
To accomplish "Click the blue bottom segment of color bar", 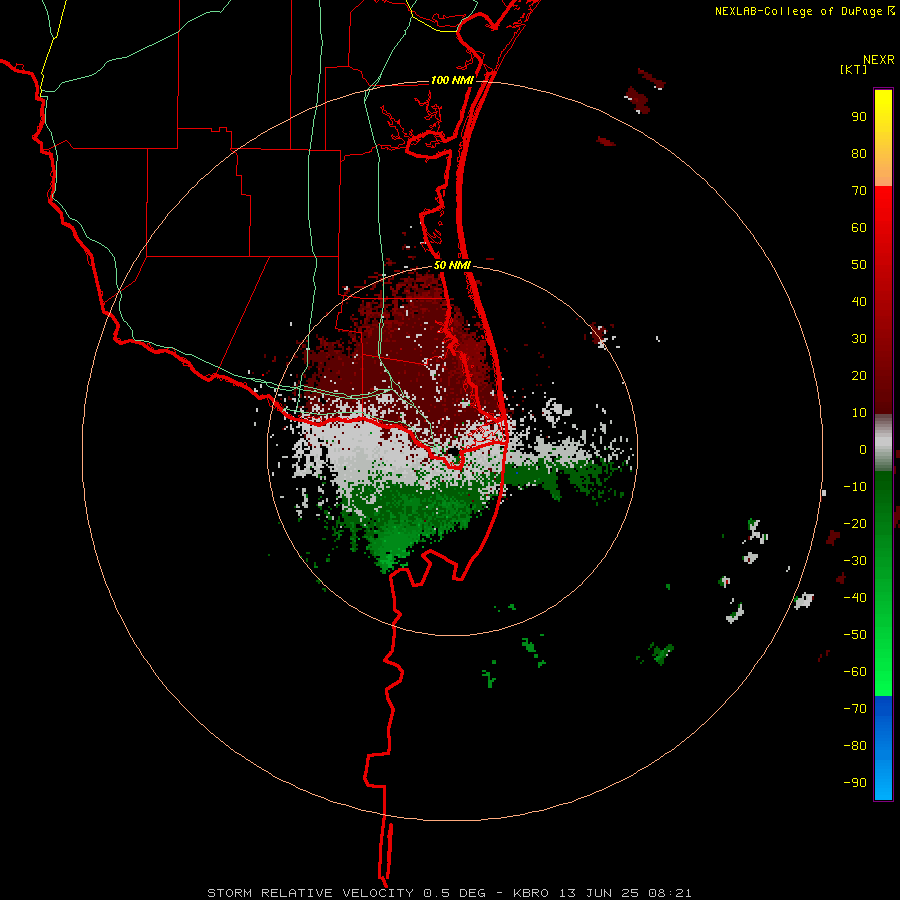I will (883, 748).
